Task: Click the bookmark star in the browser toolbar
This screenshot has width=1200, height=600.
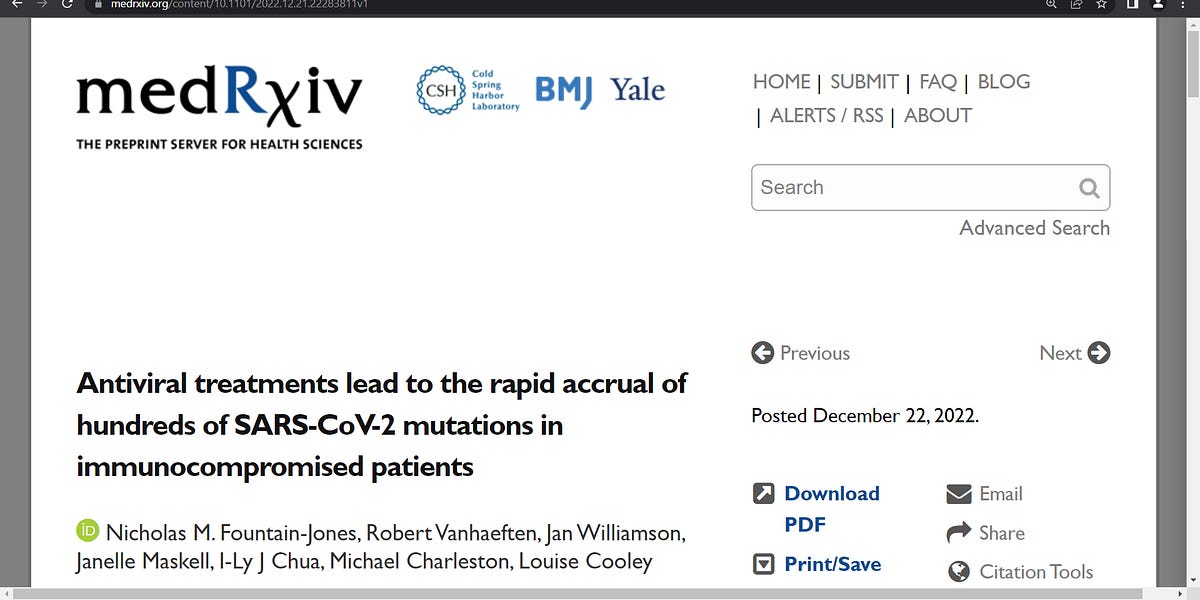Action: click(x=1100, y=6)
